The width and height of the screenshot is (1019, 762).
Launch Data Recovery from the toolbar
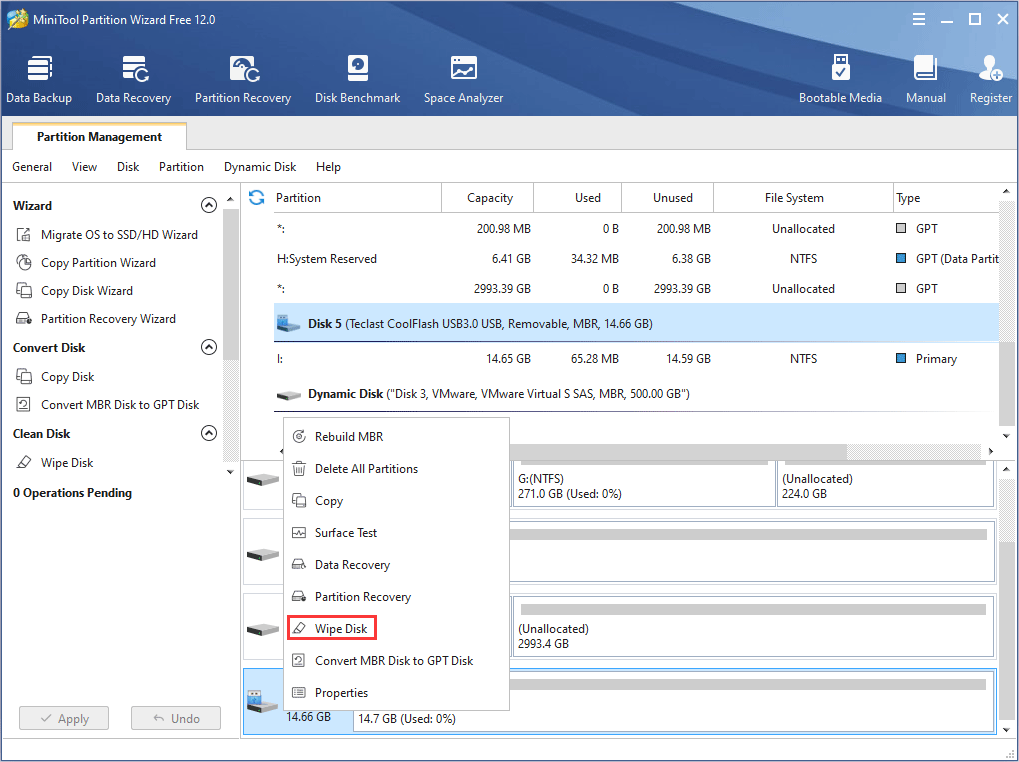click(133, 80)
